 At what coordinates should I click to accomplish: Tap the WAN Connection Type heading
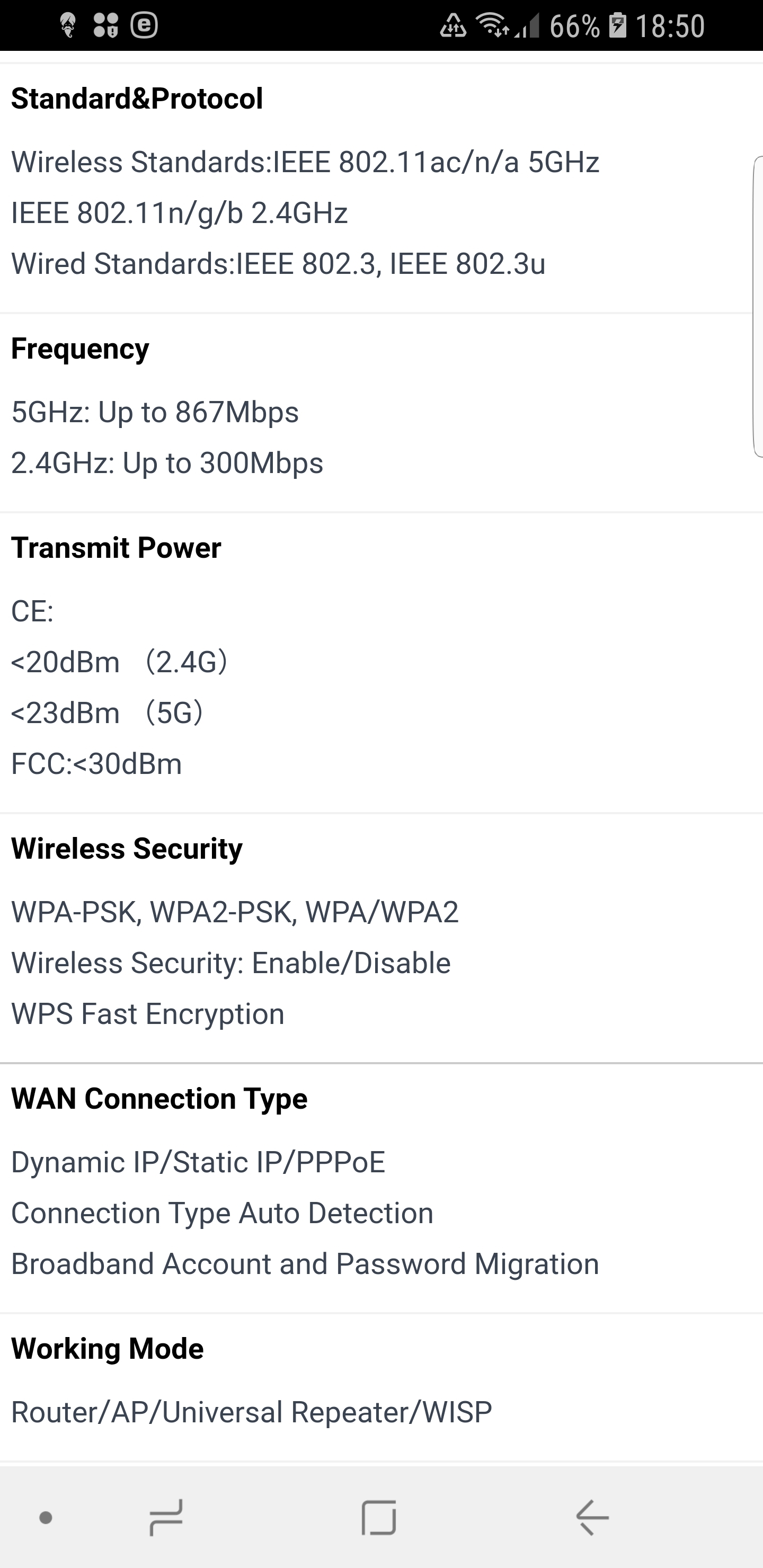click(159, 1099)
